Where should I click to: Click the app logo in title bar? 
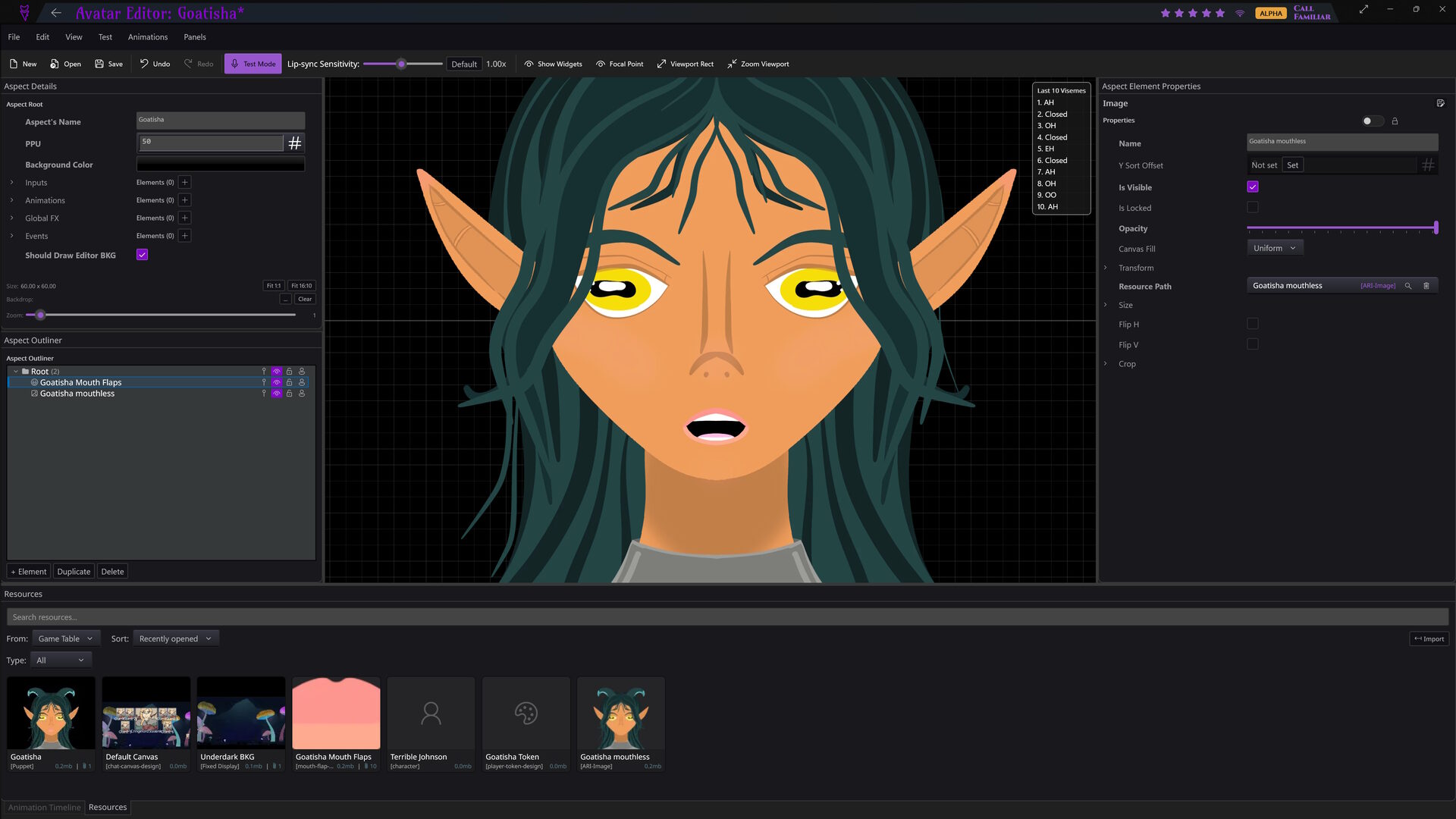coord(24,13)
